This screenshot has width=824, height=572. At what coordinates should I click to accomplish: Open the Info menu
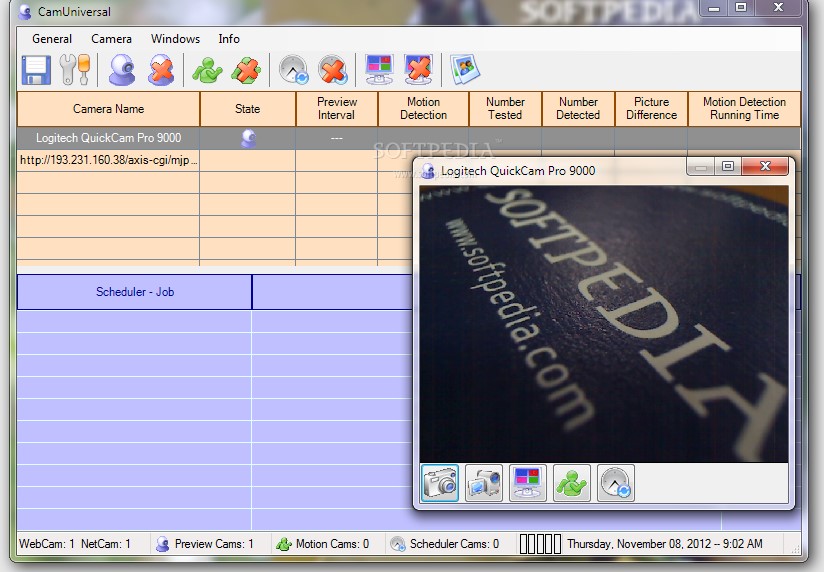(x=229, y=39)
